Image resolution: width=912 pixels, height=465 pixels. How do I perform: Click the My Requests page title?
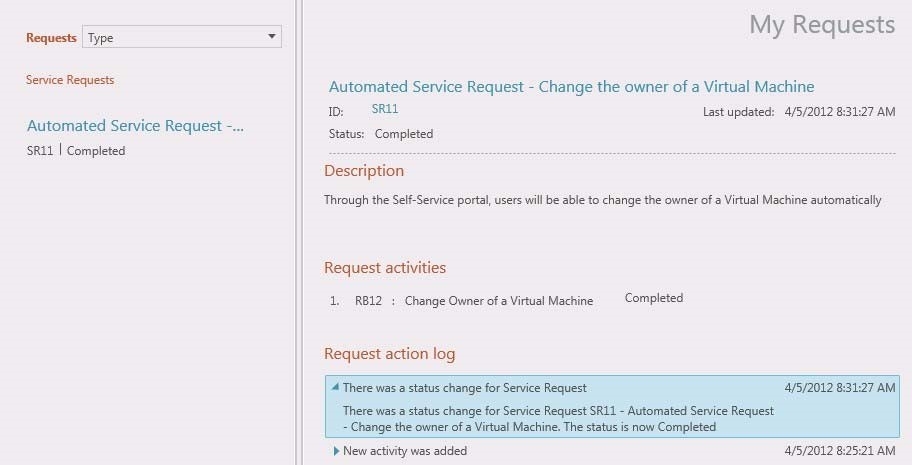click(822, 24)
